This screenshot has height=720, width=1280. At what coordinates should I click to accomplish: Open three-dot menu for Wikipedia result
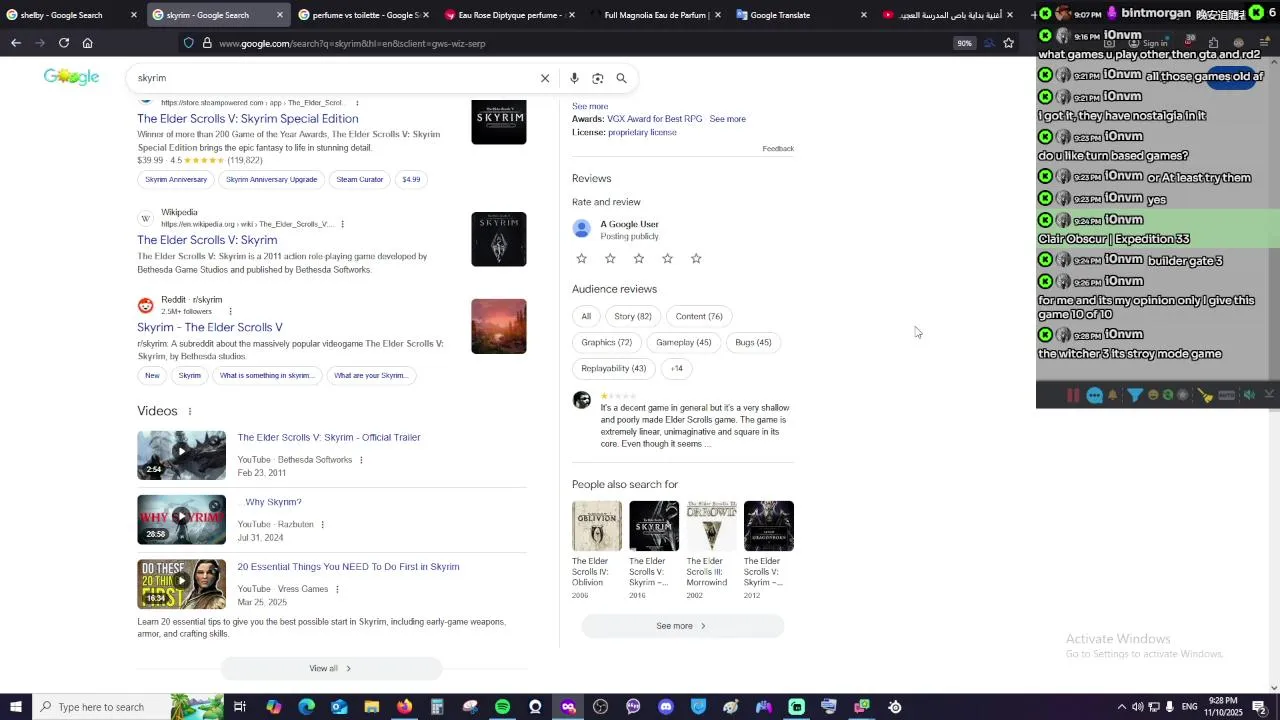click(342, 224)
